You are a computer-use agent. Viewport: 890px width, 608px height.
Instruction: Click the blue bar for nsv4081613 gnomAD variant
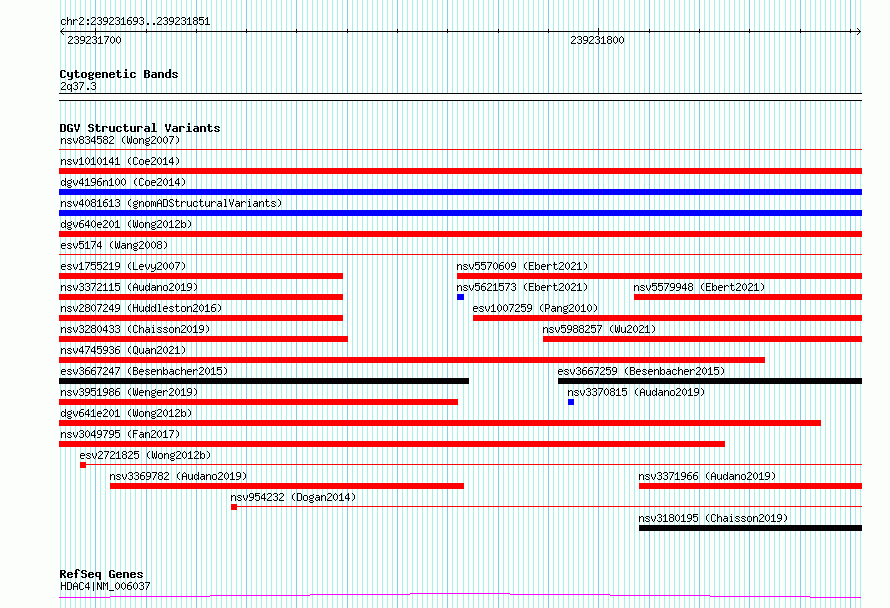click(x=460, y=213)
